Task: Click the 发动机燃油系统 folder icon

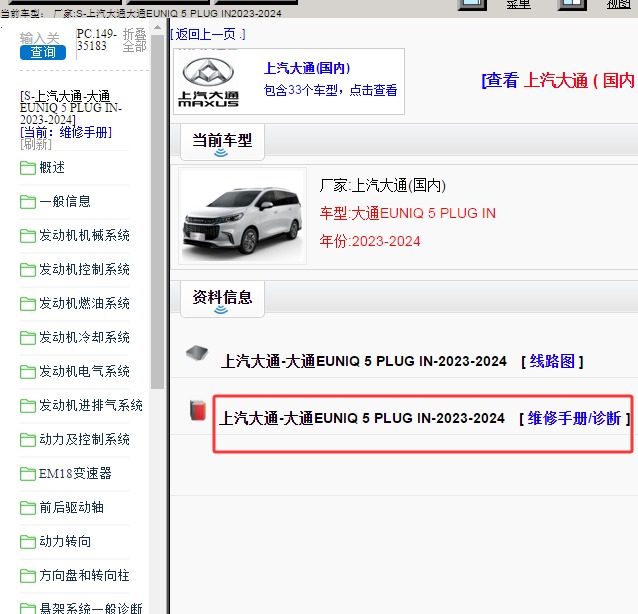Action: pos(28,304)
